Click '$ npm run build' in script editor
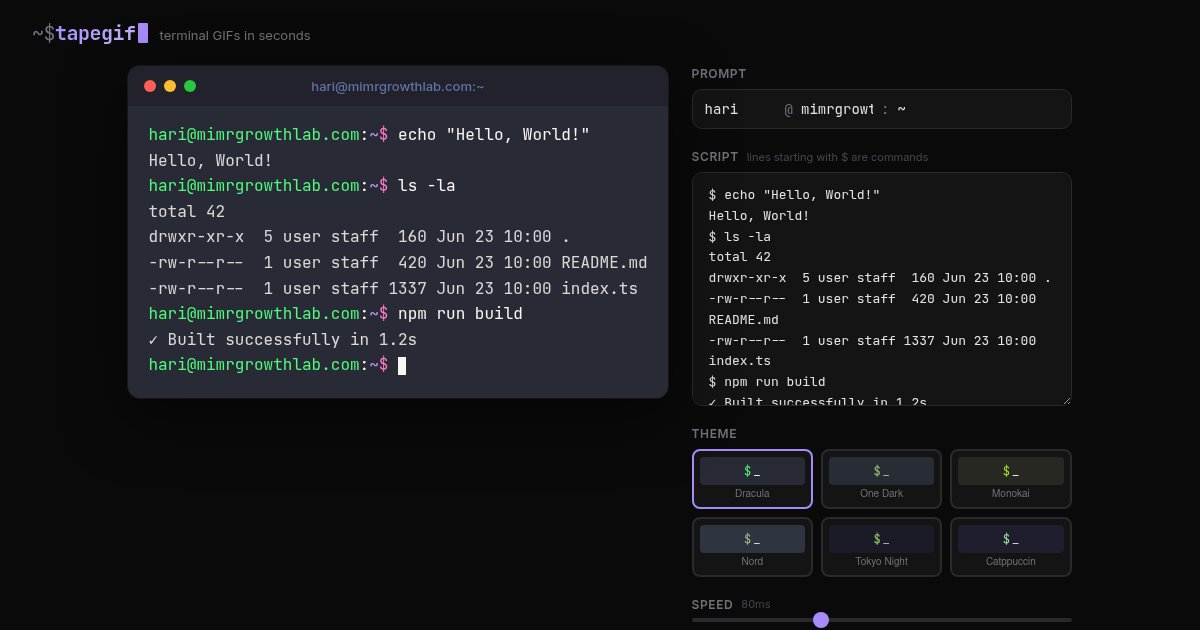This screenshot has width=1200, height=630. [x=767, y=382]
